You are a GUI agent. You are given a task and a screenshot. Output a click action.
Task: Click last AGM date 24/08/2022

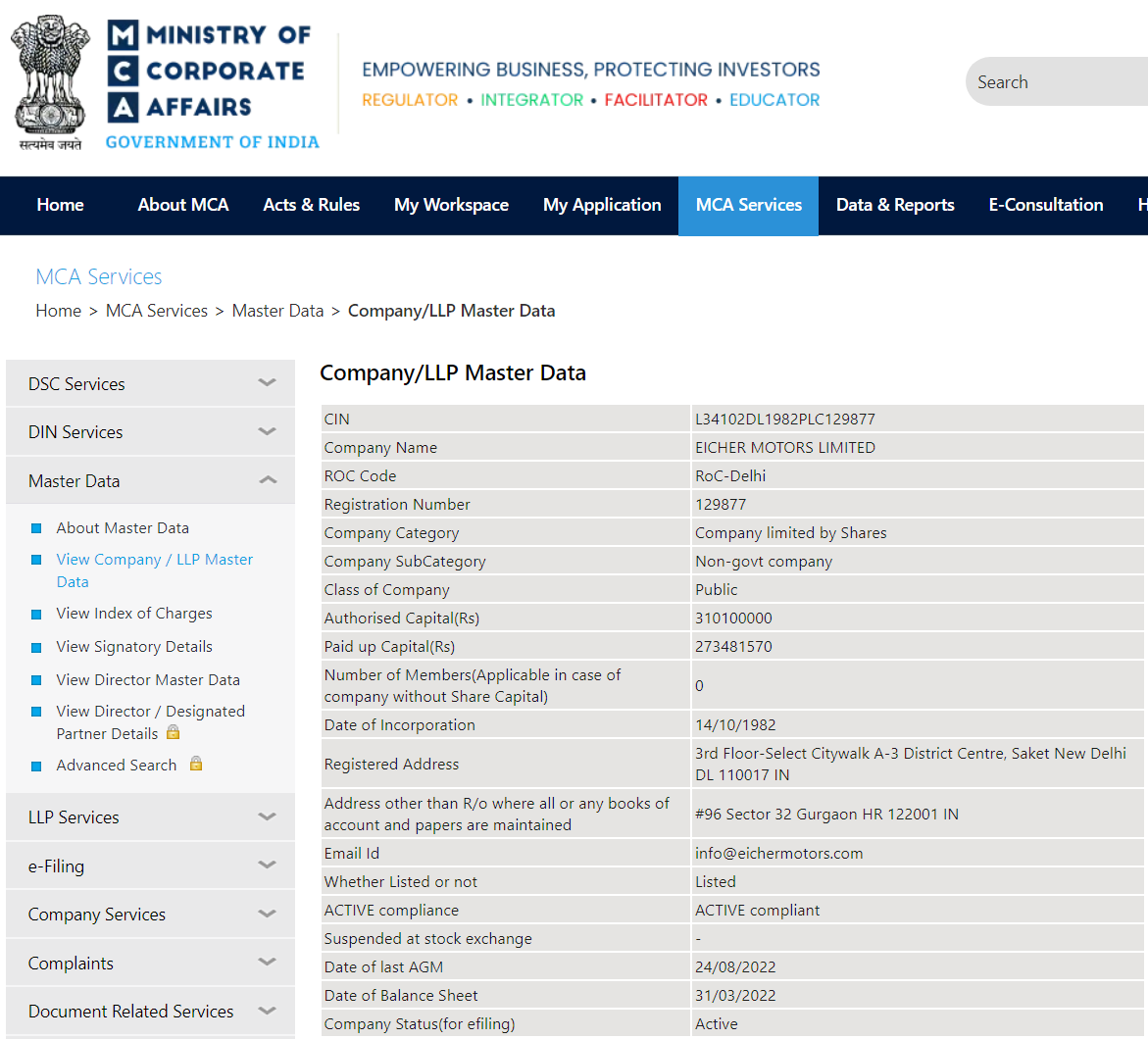coord(735,967)
